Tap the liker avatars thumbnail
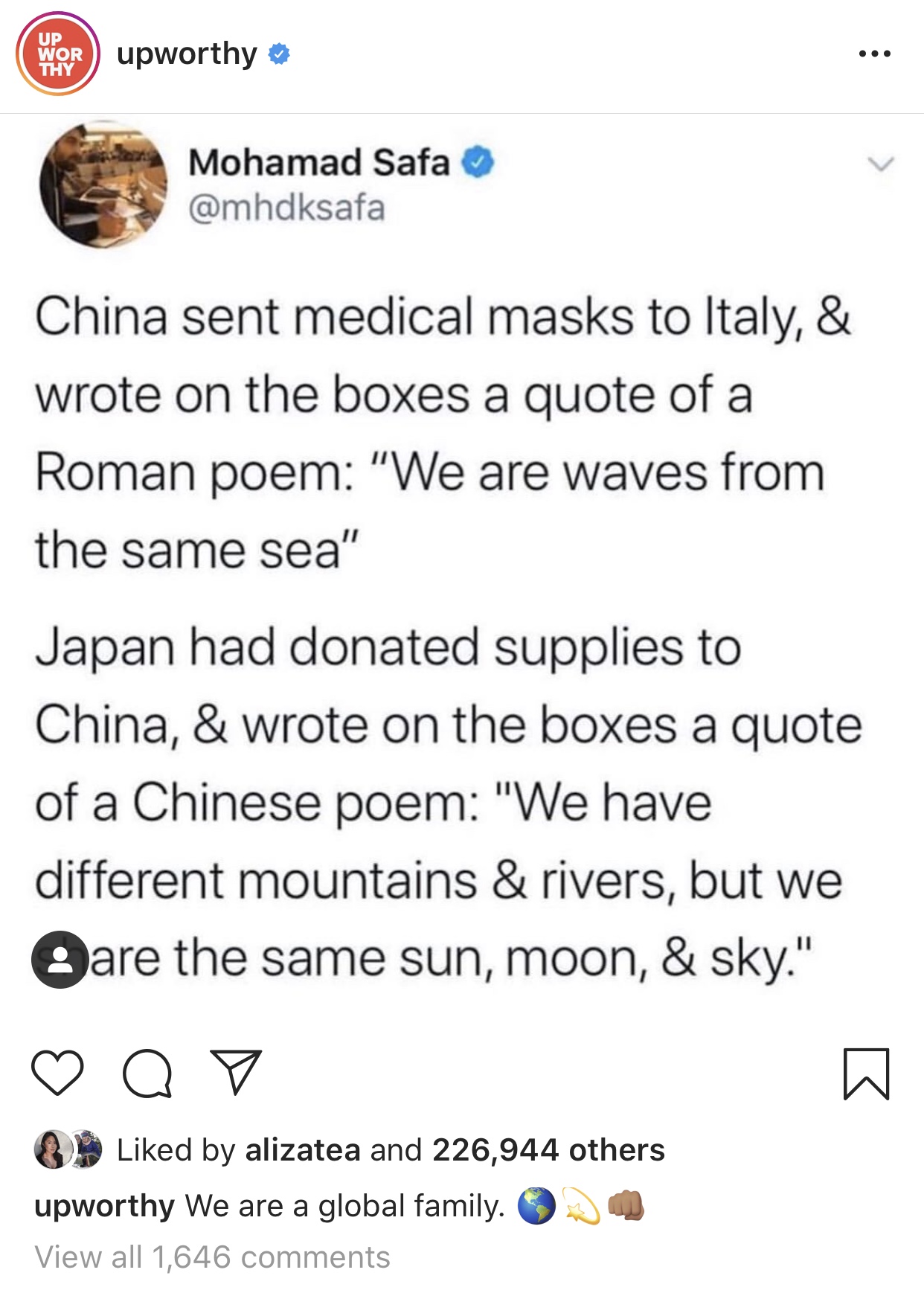 (68, 1149)
